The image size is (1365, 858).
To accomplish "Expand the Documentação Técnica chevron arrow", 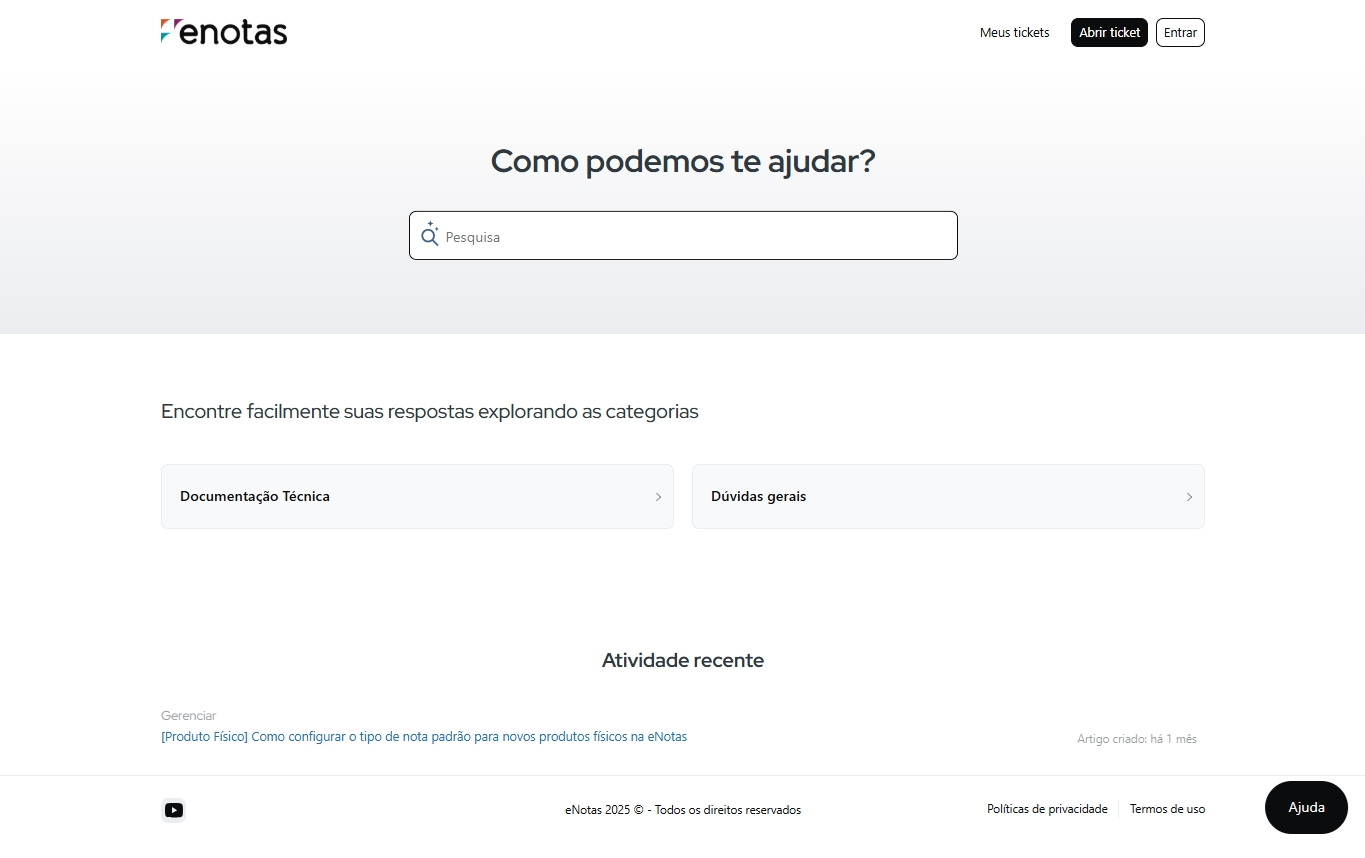I will pyautogui.click(x=658, y=497).
